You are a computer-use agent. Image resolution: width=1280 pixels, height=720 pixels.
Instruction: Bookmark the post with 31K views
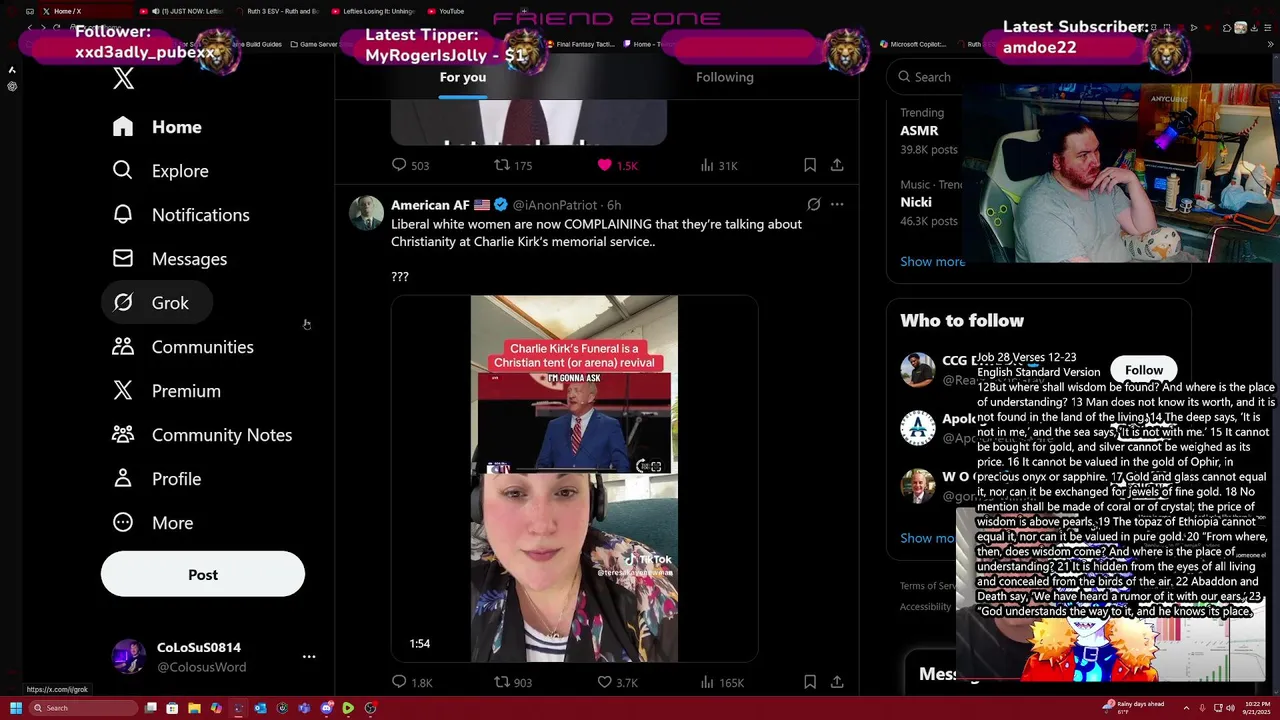pos(810,165)
